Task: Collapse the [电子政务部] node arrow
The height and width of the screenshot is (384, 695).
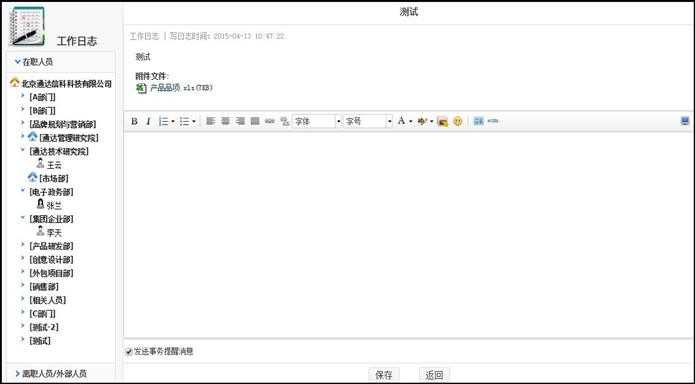Action: (x=23, y=191)
